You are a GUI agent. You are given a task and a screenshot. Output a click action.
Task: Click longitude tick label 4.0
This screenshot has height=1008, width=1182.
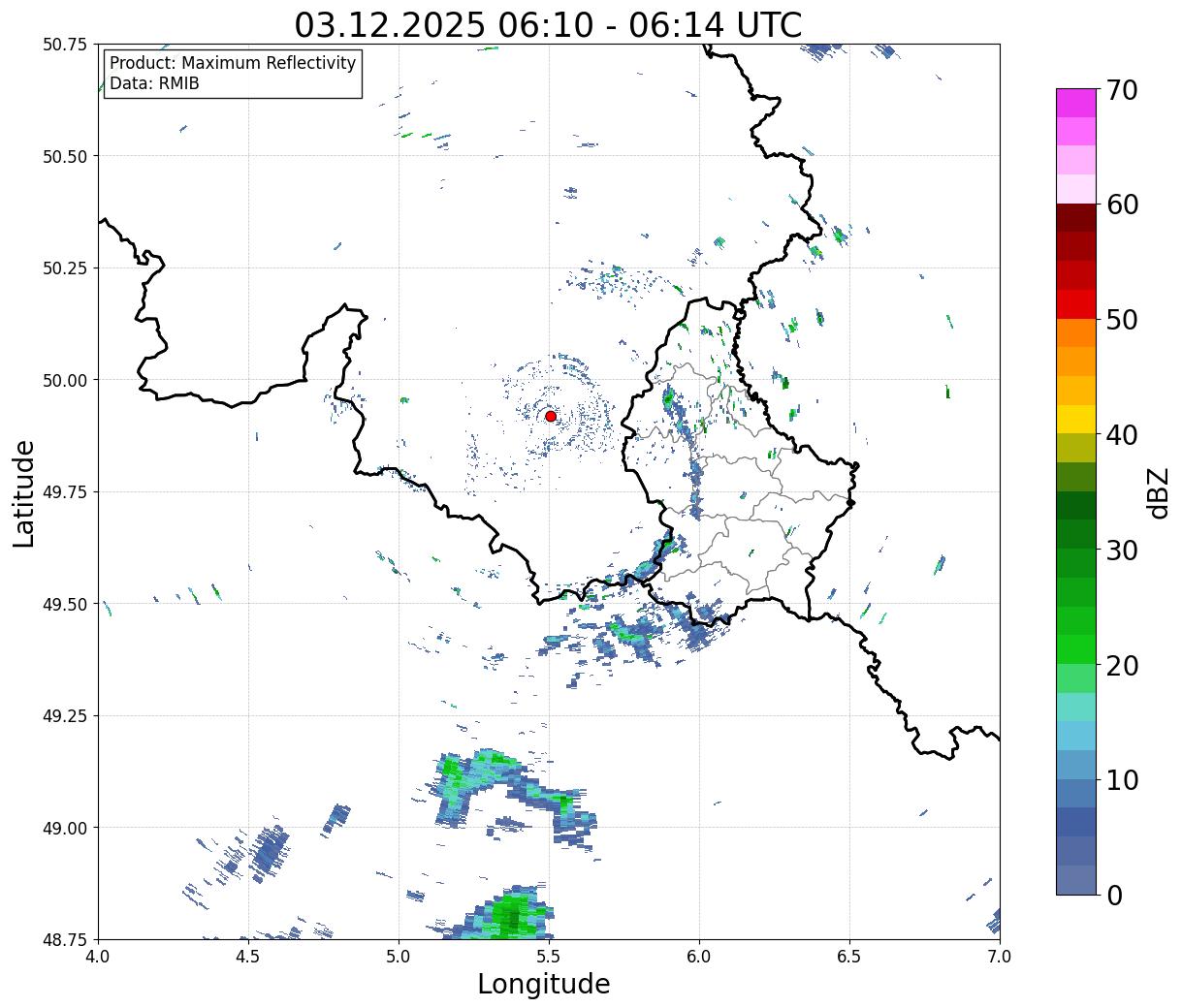coord(98,957)
